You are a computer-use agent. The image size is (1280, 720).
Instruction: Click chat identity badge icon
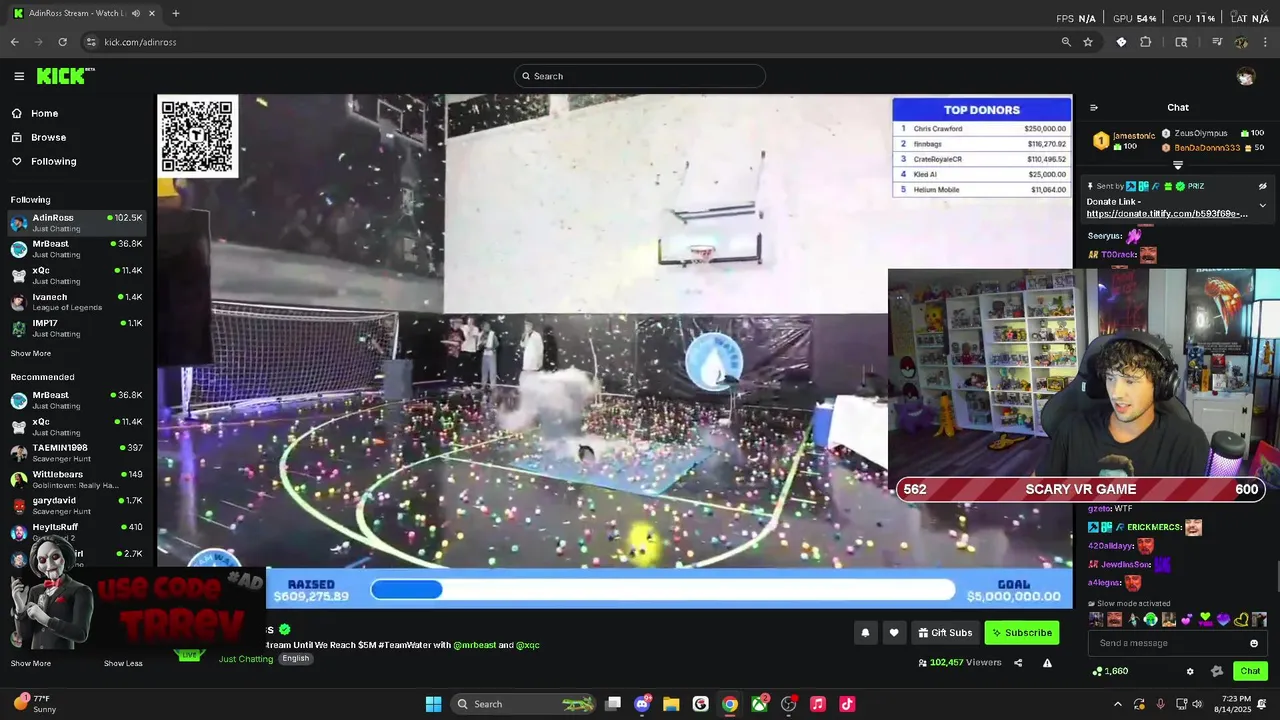pyautogui.click(x=1216, y=671)
